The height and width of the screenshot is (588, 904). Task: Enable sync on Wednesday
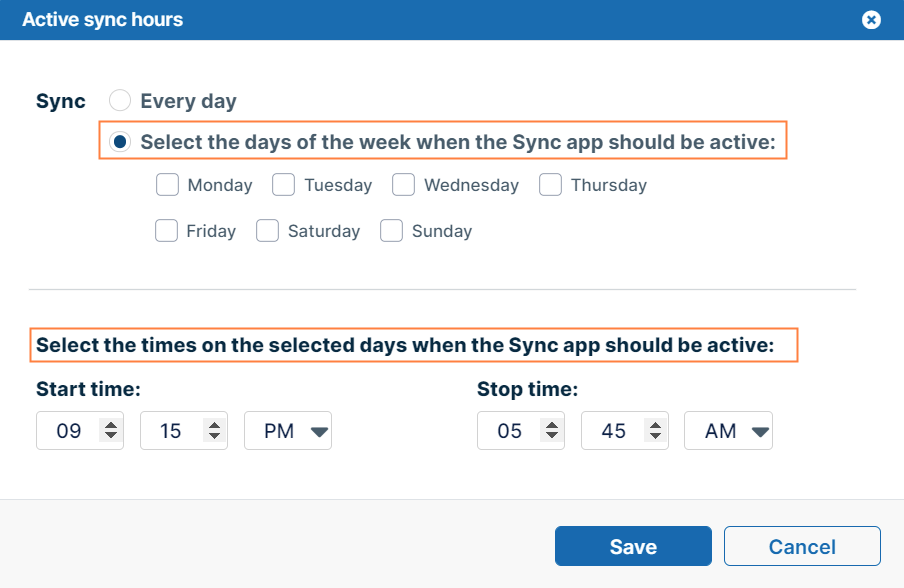pyautogui.click(x=404, y=185)
